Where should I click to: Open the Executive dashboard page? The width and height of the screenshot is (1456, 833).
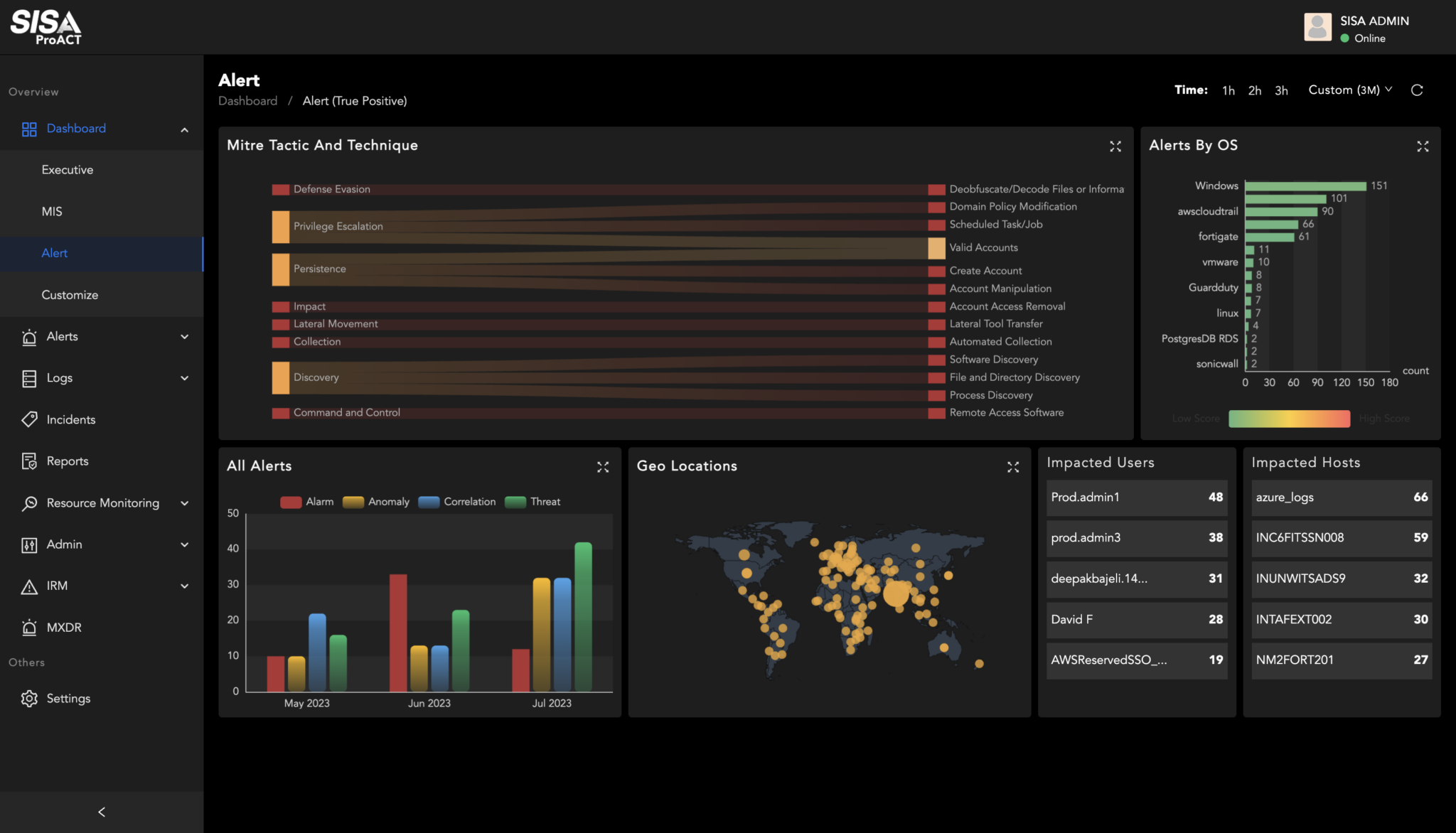[68, 170]
